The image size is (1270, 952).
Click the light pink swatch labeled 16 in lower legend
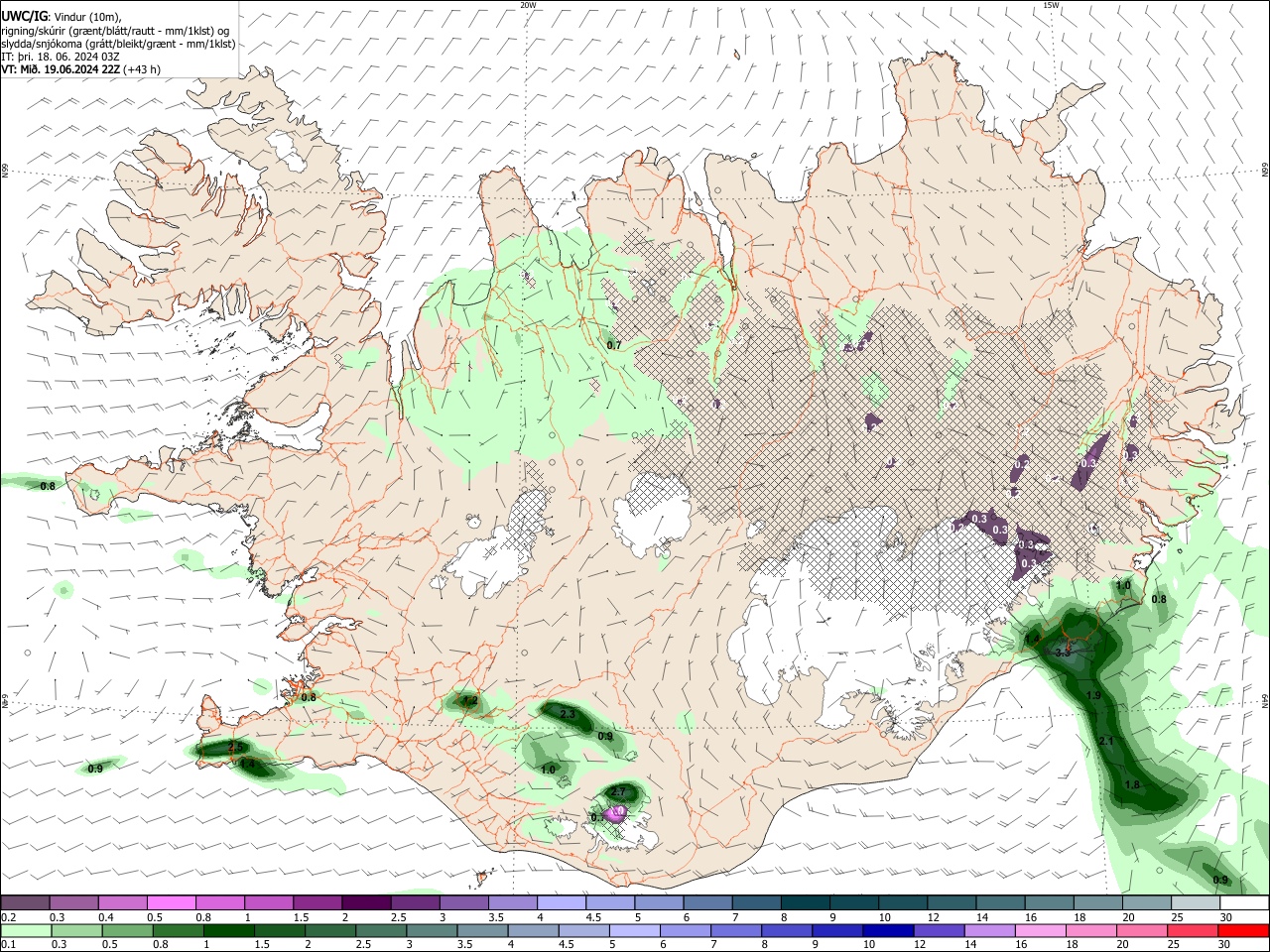point(1041,931)
